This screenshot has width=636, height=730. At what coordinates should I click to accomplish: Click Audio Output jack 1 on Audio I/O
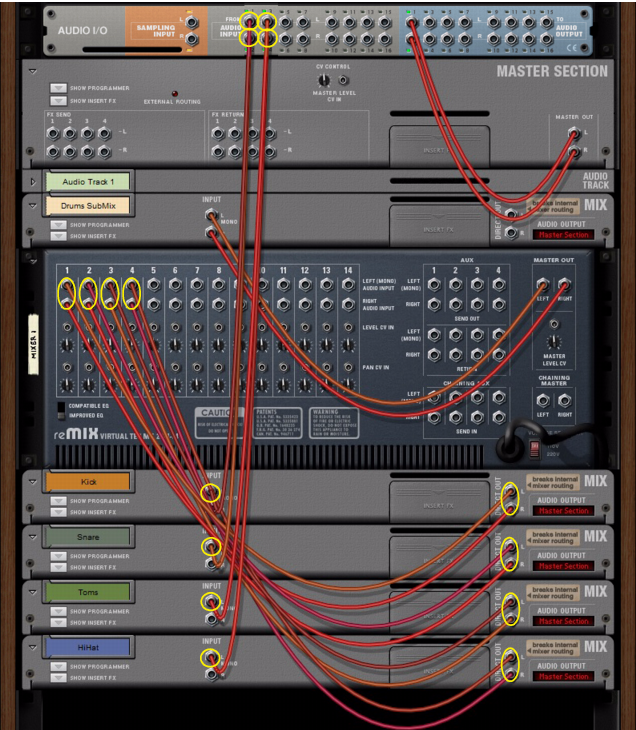pos(411,22)
